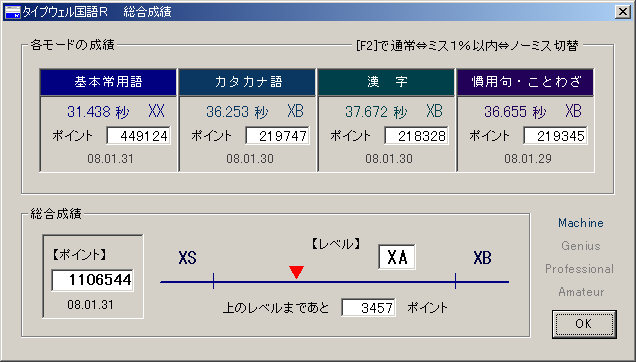Click the 08.01.29 date
636x362 pixels.
coord(528,159)
